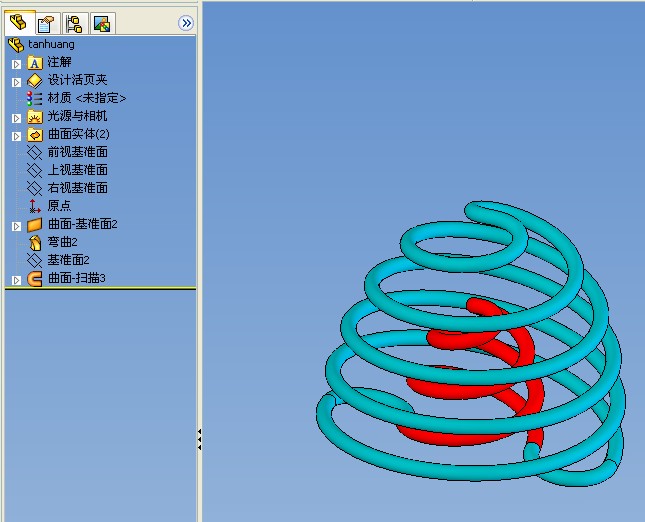645x522 pixels.
Task: Expand the 设计活页夹 node
Action: tap(16, 82)
